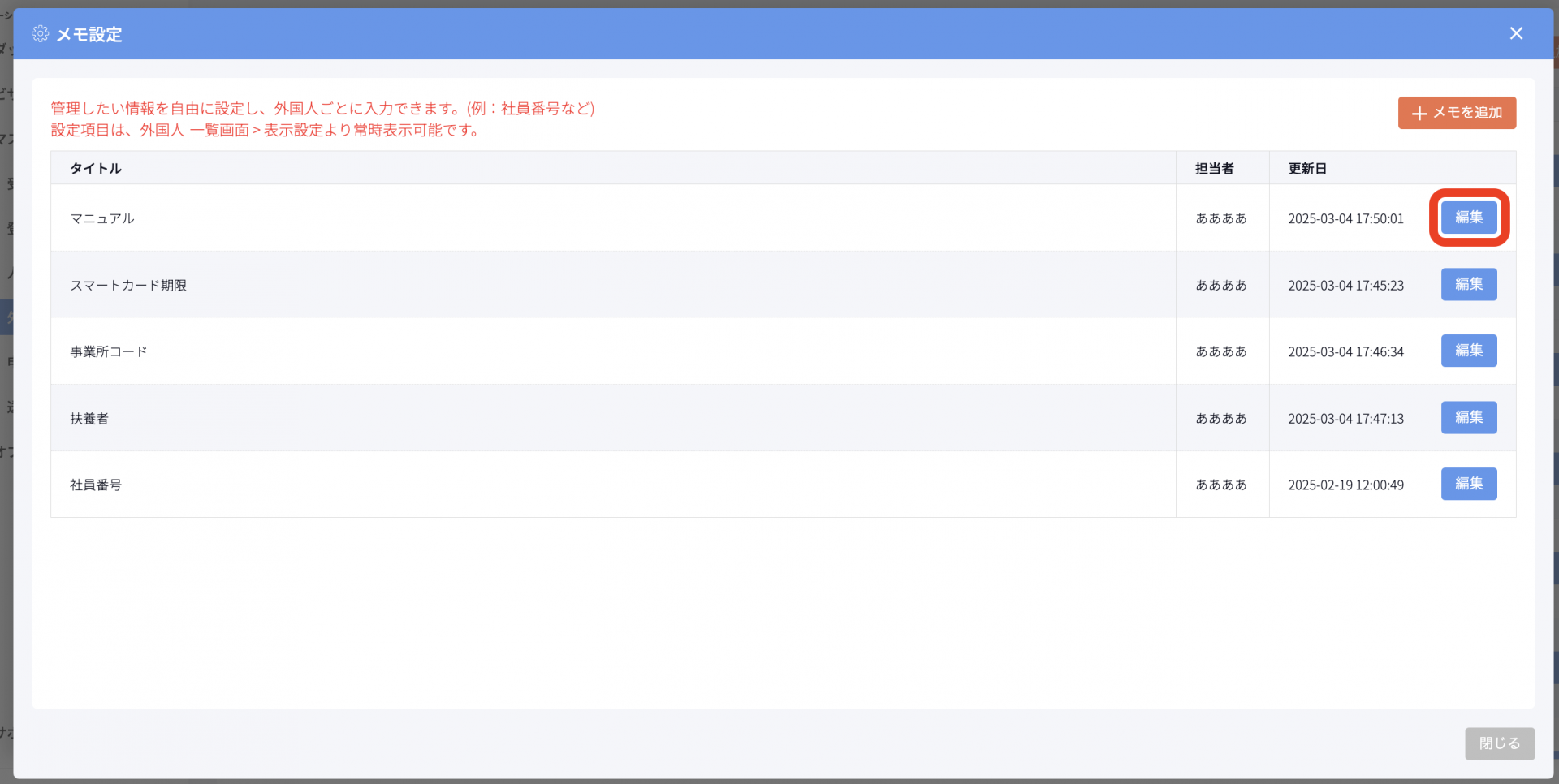The image size is (1559, 784).
Task: Select the 事業所コード title text
Action: click(109, 352)
